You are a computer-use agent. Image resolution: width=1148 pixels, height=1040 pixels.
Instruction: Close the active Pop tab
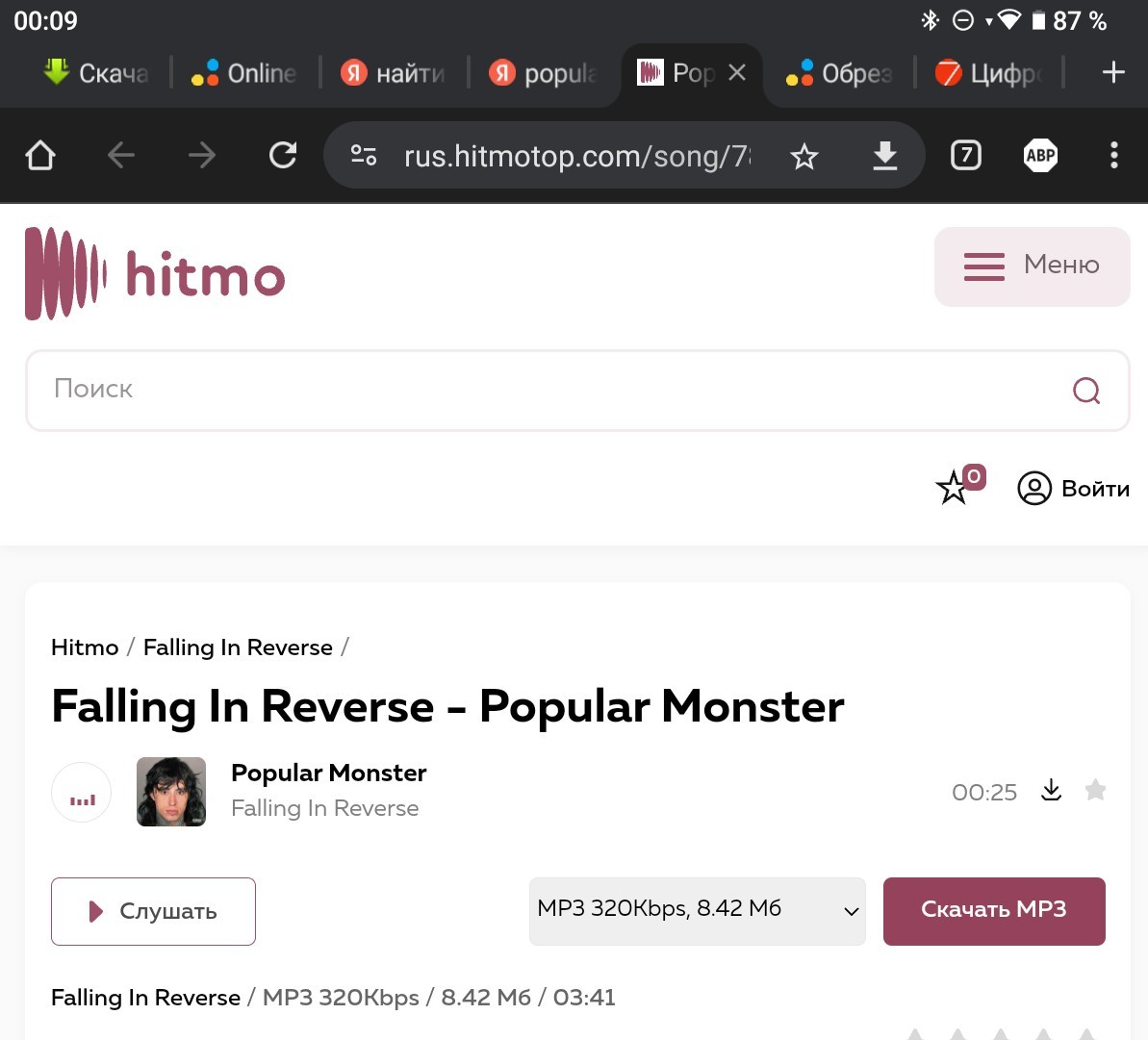(737, 72)
